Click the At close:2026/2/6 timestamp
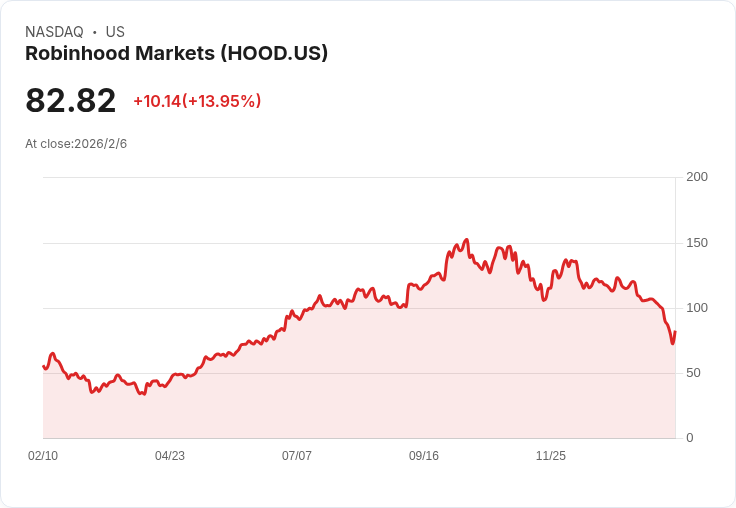Screen dimensions: 736x508 [x=76, y=144]
